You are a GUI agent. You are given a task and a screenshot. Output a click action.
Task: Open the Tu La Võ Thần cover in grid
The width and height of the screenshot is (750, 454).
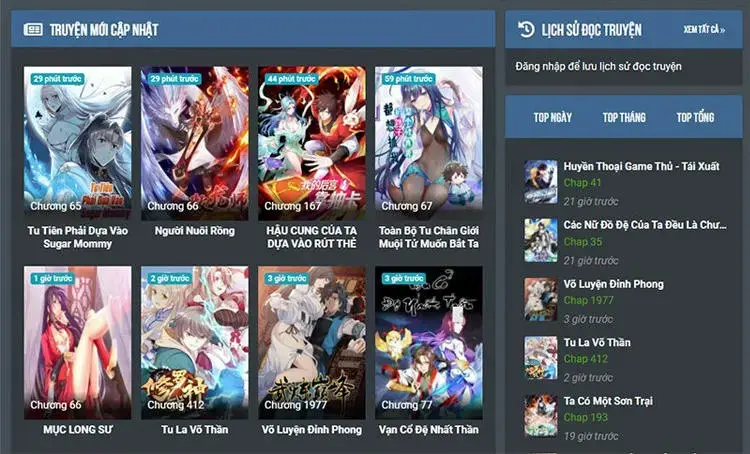click(x=195, y=343)
